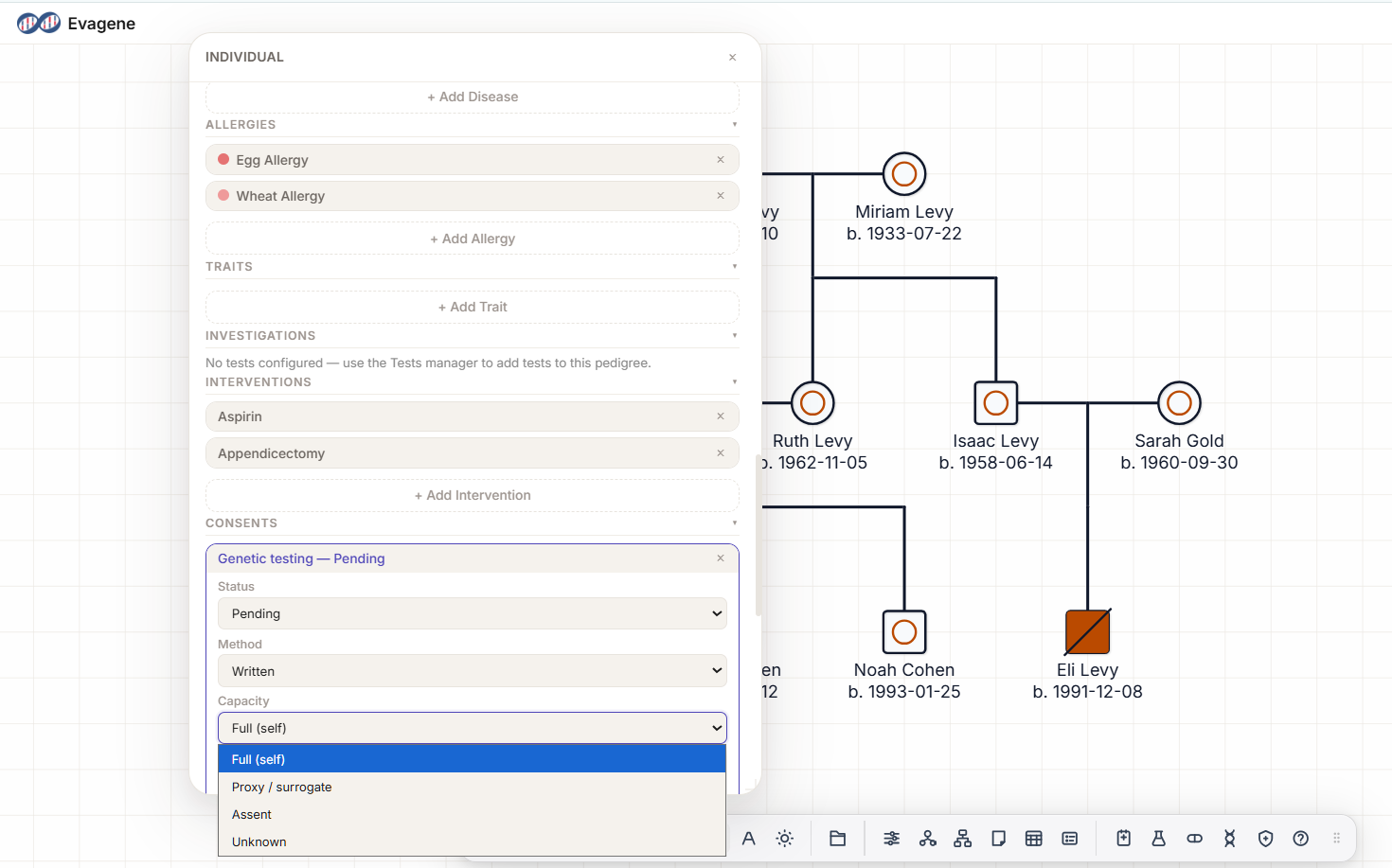Open the Status dropdown showing Pending
Viewport: 1392px width, 868px height.
472,613
